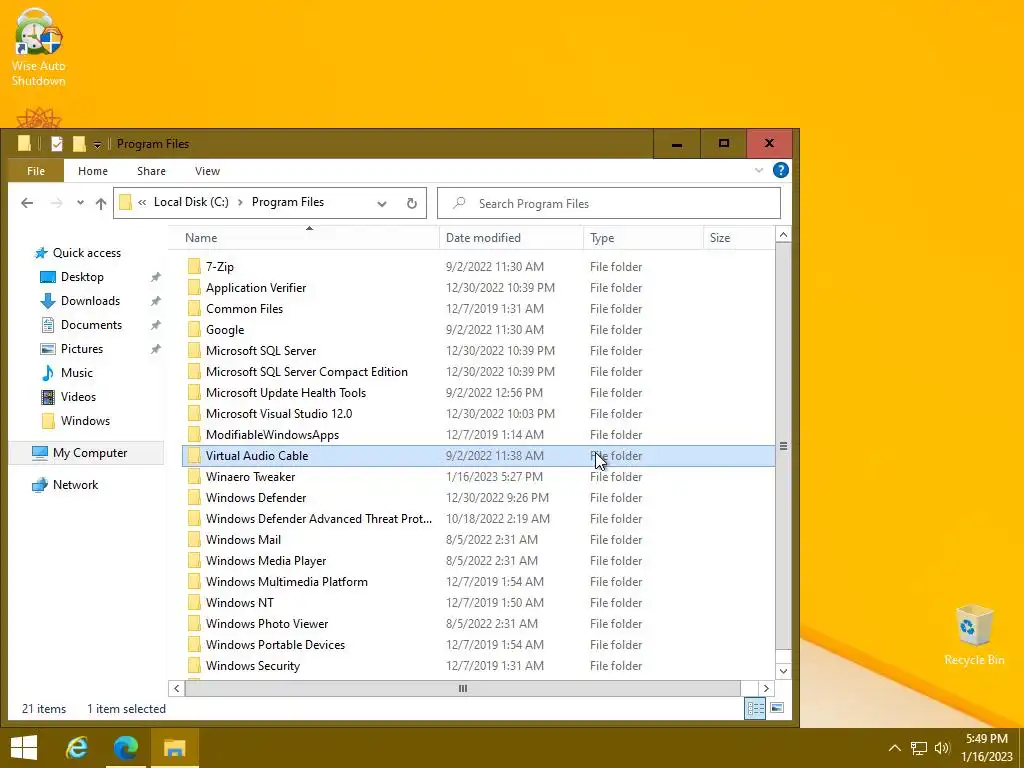This screenshot has width=1024, height=768.
Task: Open Documents in the navigation pane
Action: [91, 325]
